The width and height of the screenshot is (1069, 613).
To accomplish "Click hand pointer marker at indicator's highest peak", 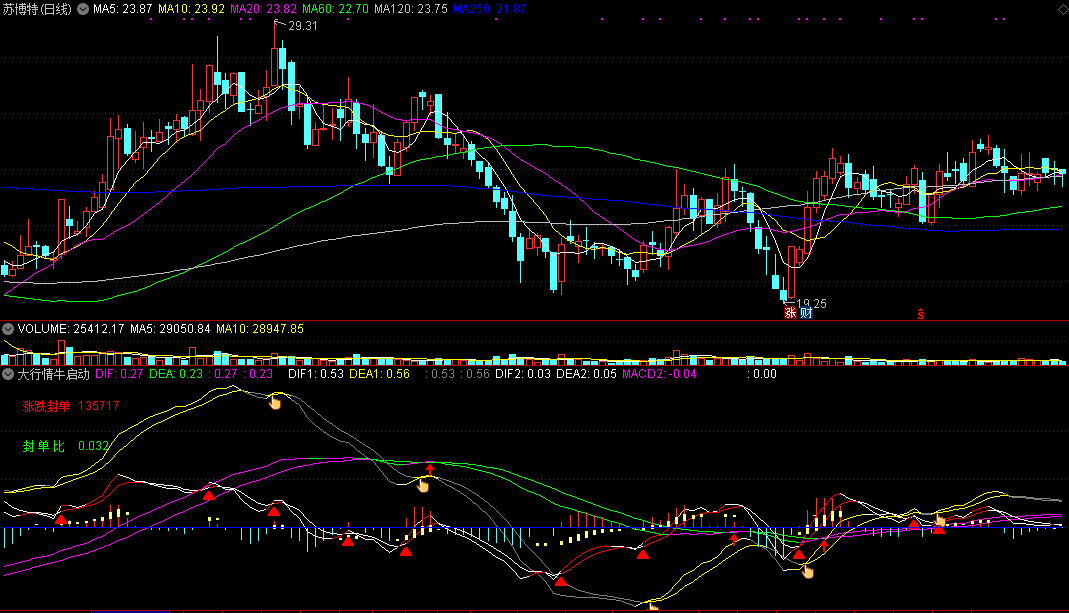I will (x=275, y=402).
